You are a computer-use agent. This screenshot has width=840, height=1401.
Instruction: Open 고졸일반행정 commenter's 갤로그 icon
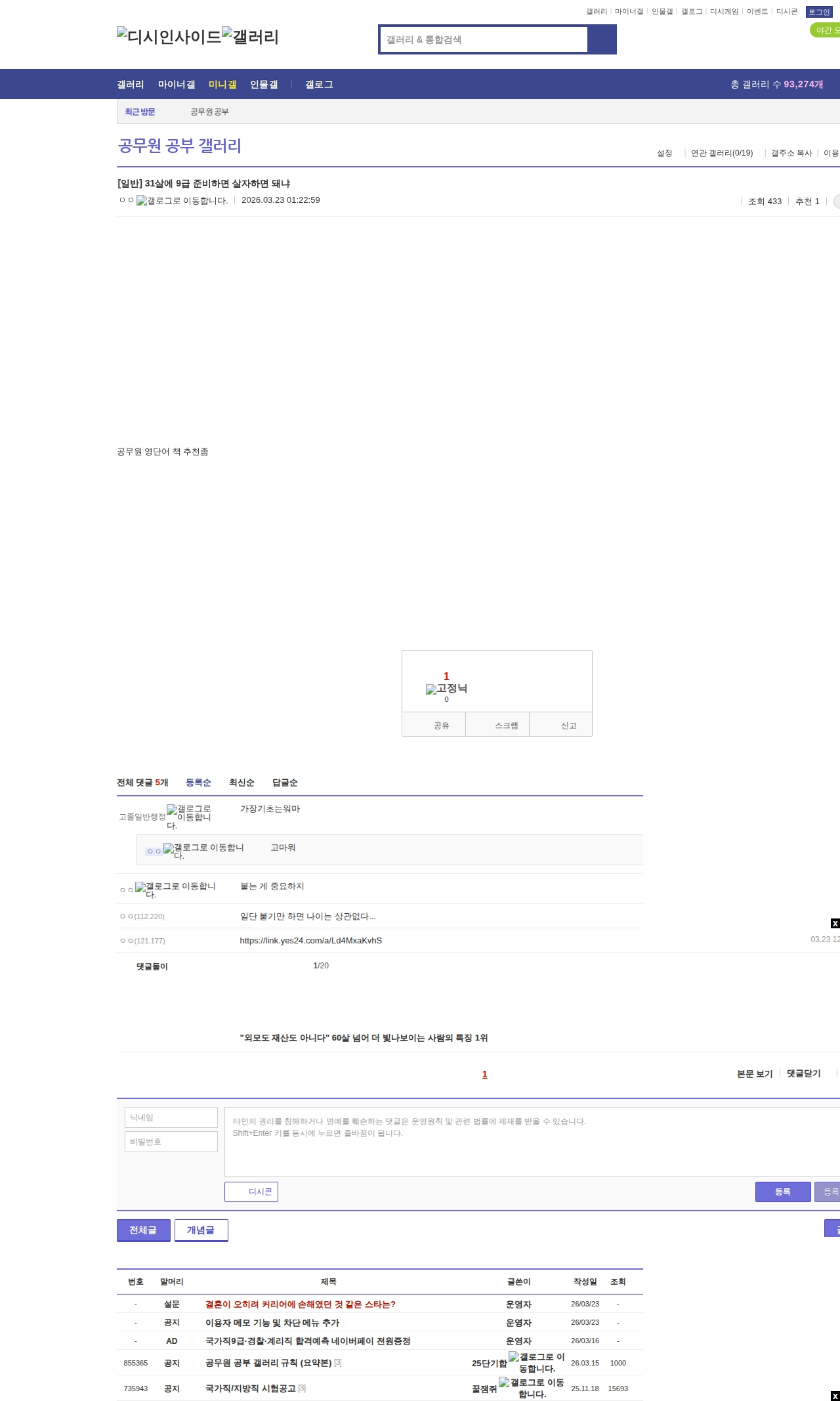coord(189,817)
